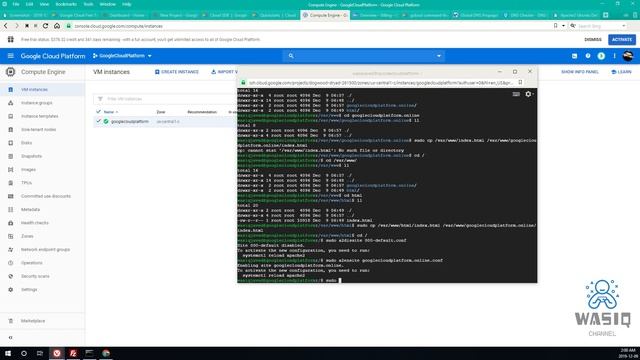The height and width of the screenshot is (360, 640).
Task: Open the Help menu
Action: point(127,4)
